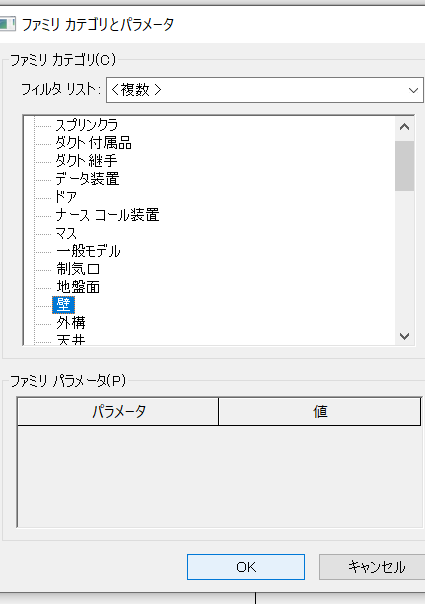425x604 pixels.
Task: Click the dialog title bar app icon
Action: [x=7, y=24]
